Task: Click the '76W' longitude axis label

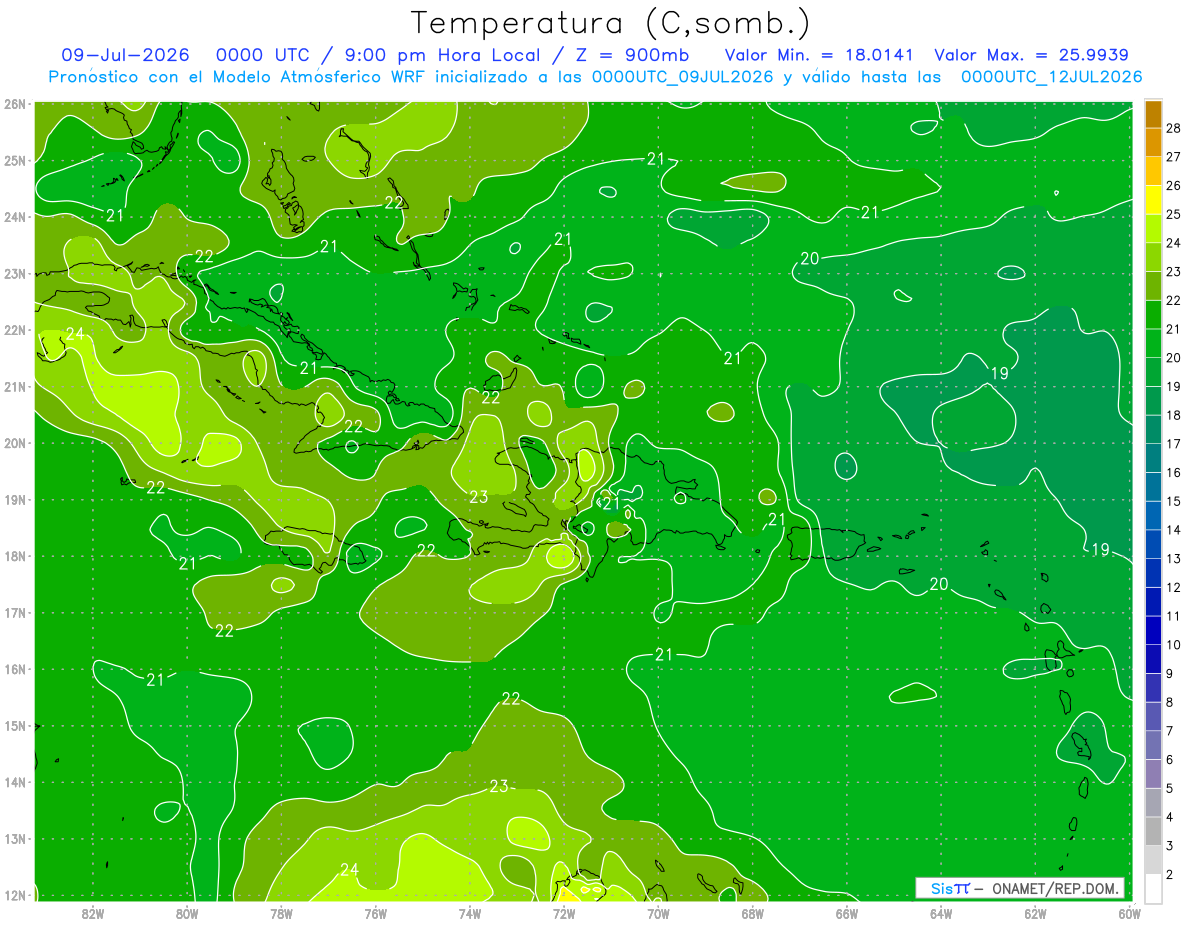Action: click(375, 913)
